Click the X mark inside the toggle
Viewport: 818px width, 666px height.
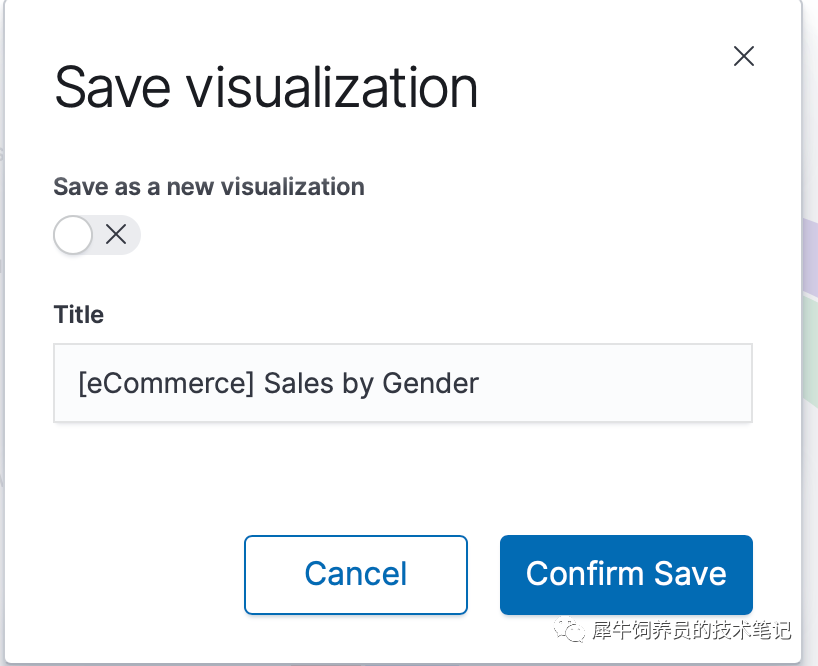coord(116,235)
